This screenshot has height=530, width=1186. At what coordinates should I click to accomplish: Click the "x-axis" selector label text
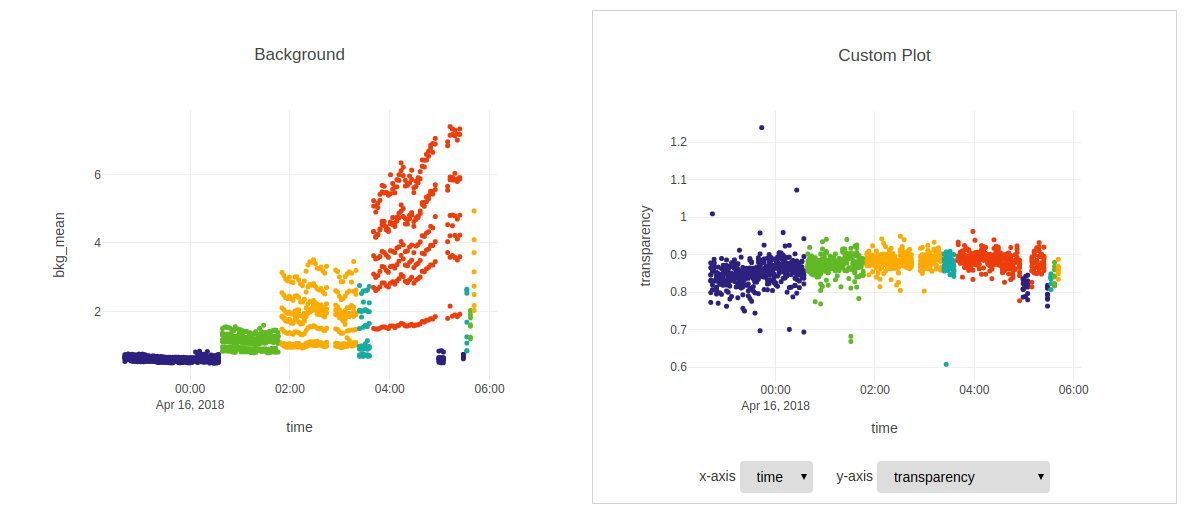click(x=717, y=477)
